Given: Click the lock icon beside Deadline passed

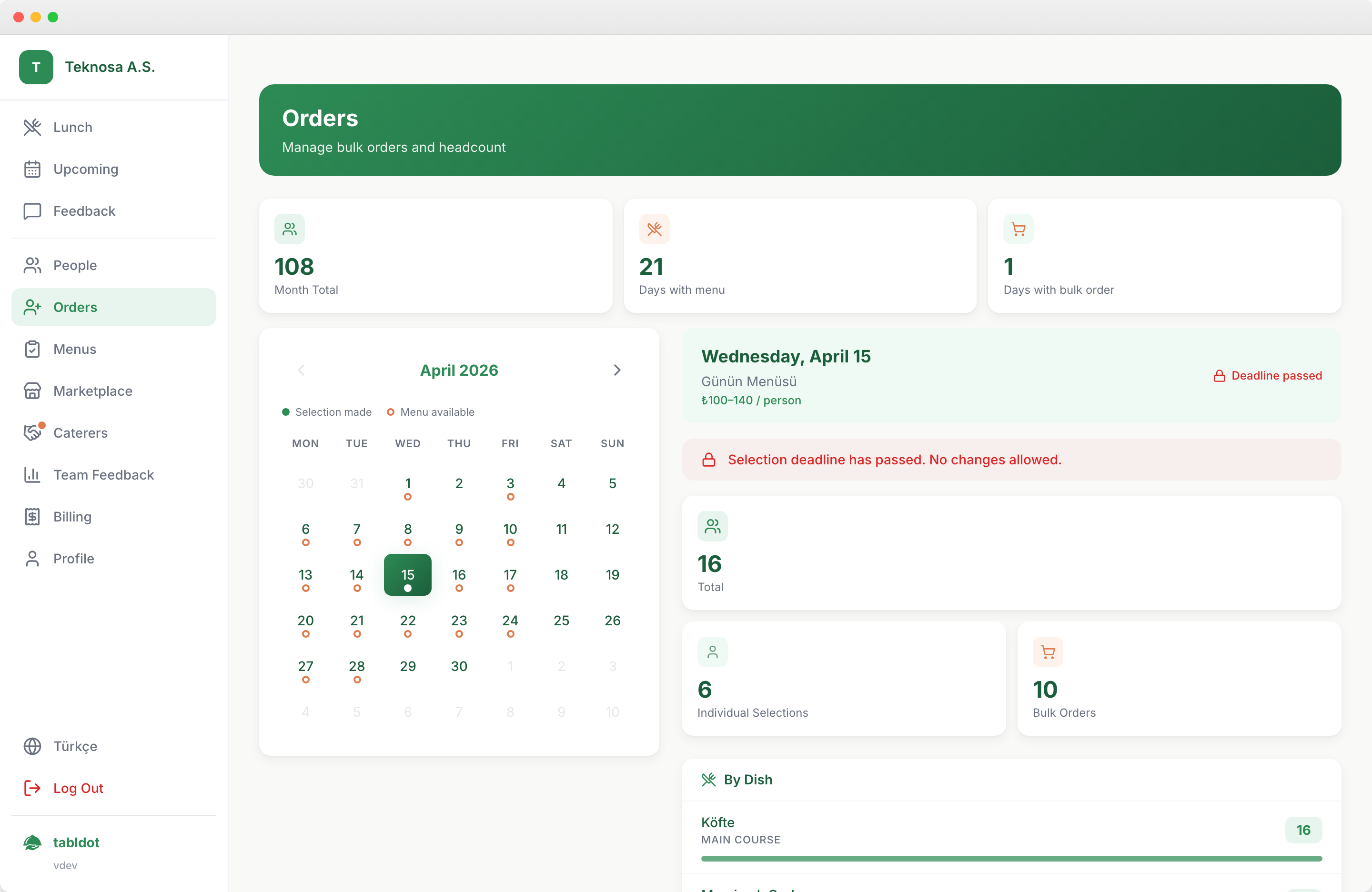Looking at the screenshot, I should click(x=1219, y=376).
